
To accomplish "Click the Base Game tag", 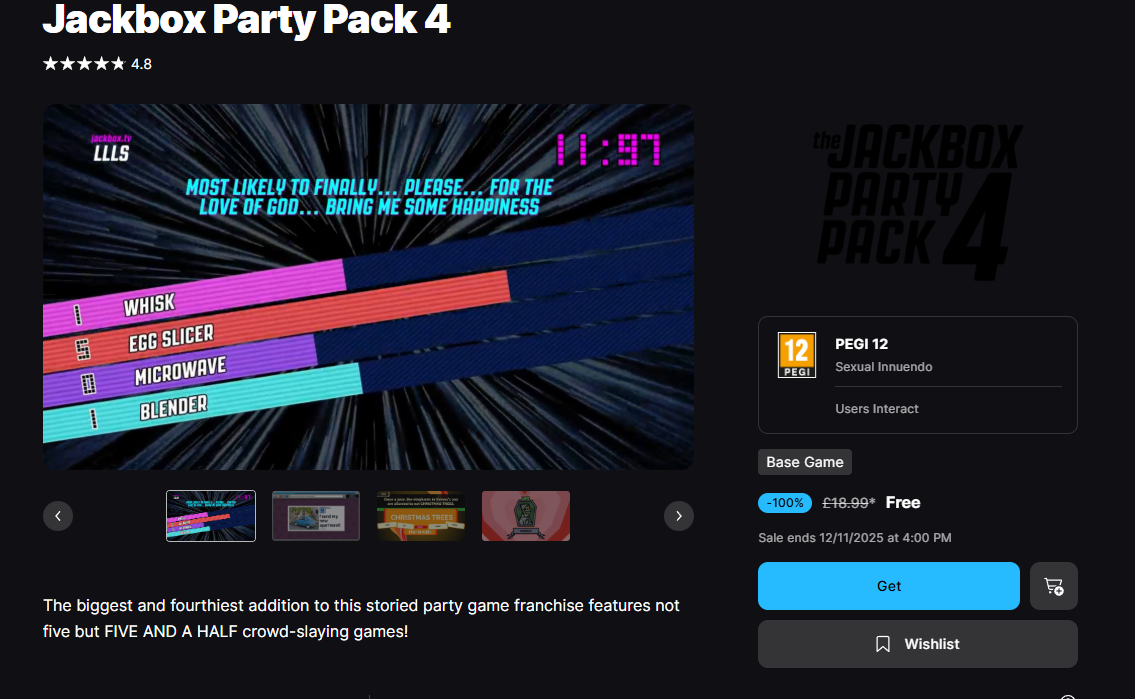I will pyautogui.click(x=804, y=462).
